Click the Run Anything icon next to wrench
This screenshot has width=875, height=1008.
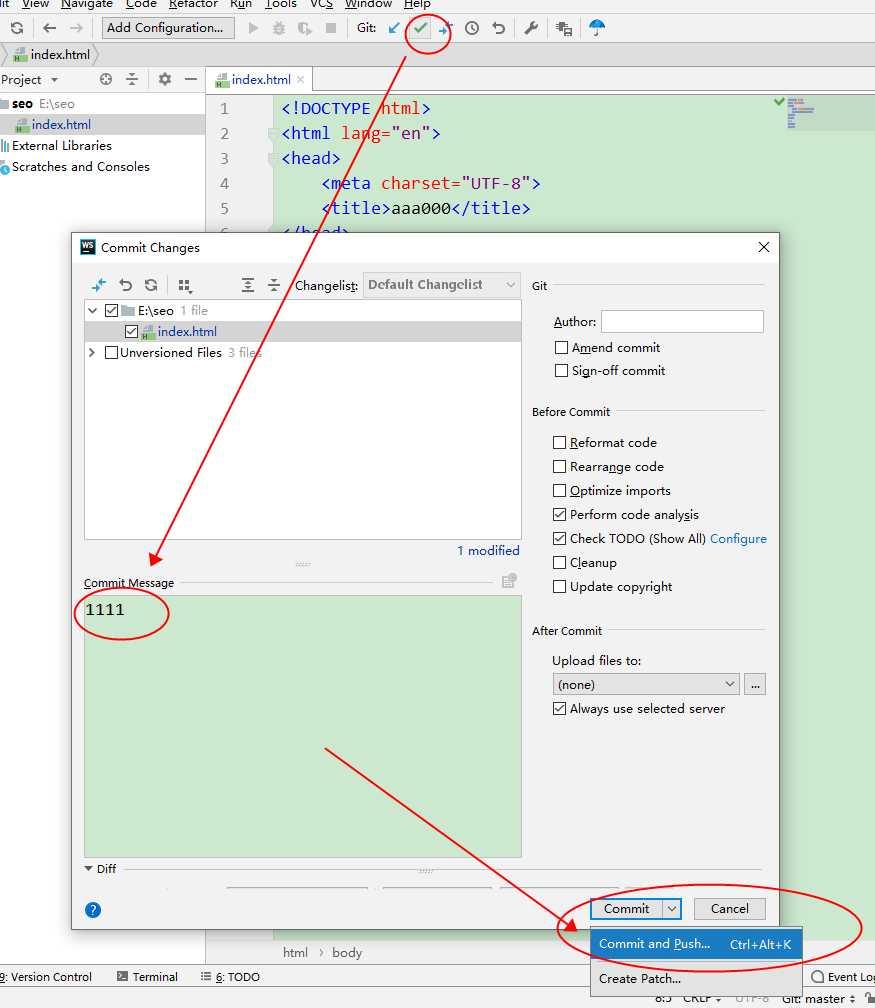click(564, 28)
